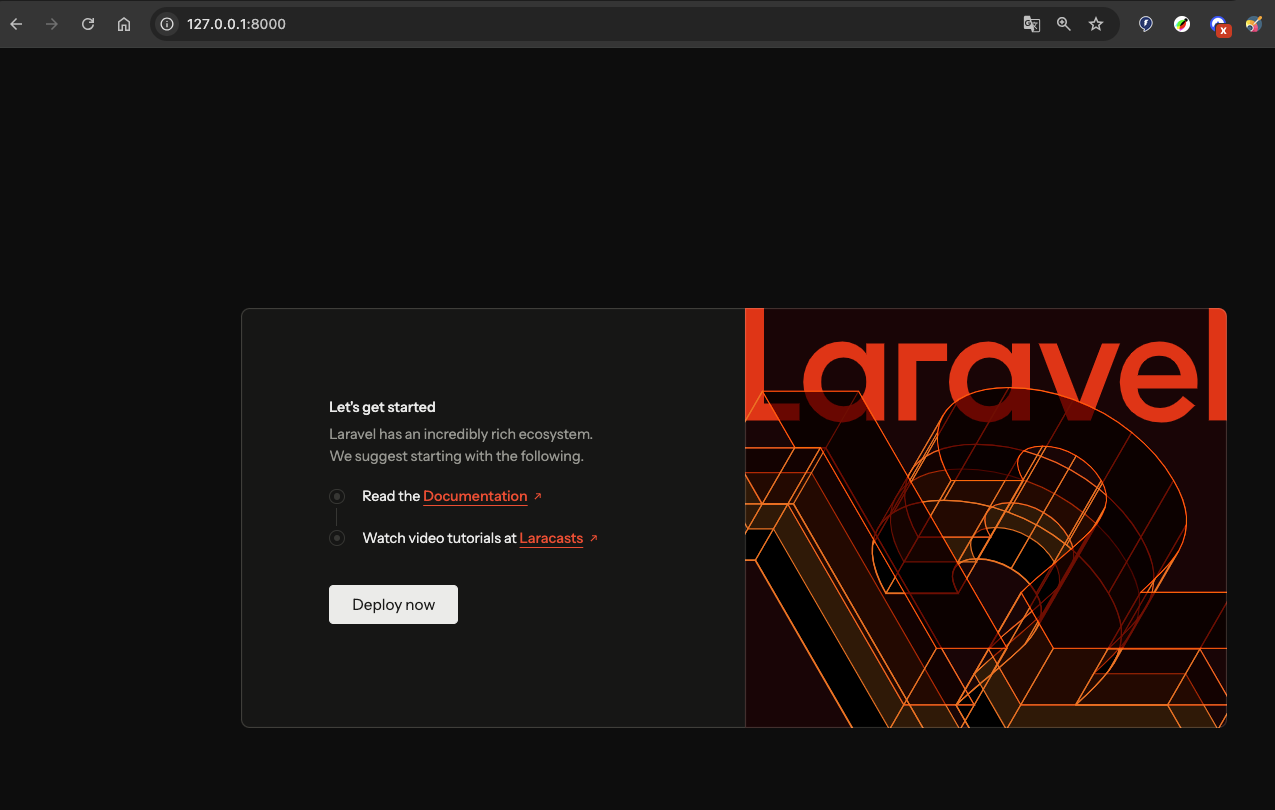Open the zoom magnifier in address bar

tap(1064, 24)
